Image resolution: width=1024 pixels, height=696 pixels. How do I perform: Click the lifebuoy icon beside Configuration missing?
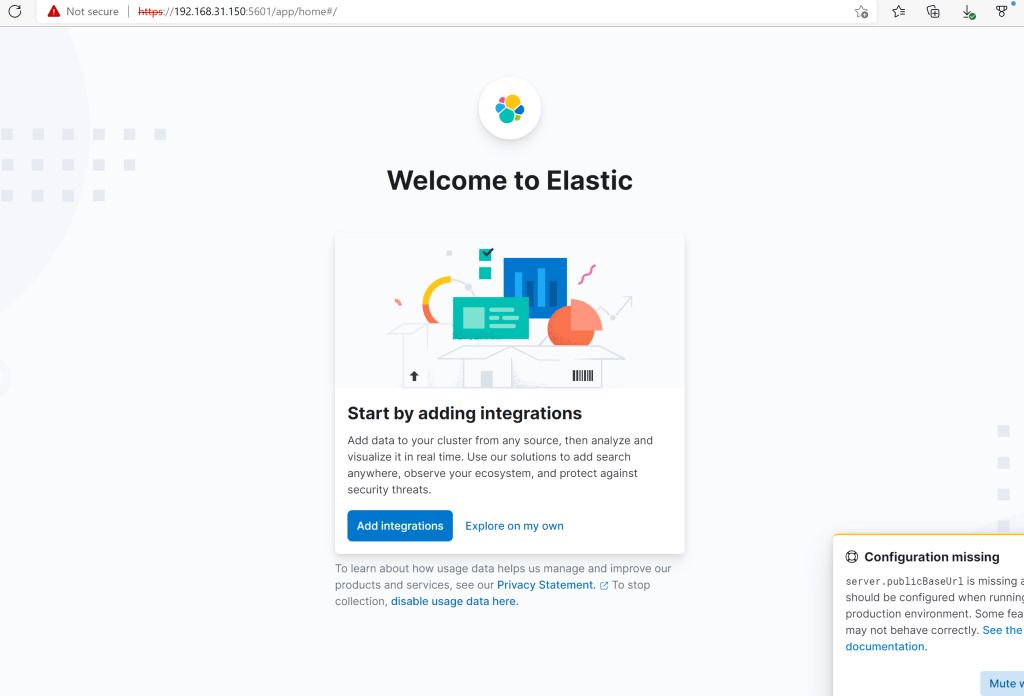(x=852, y=557)
